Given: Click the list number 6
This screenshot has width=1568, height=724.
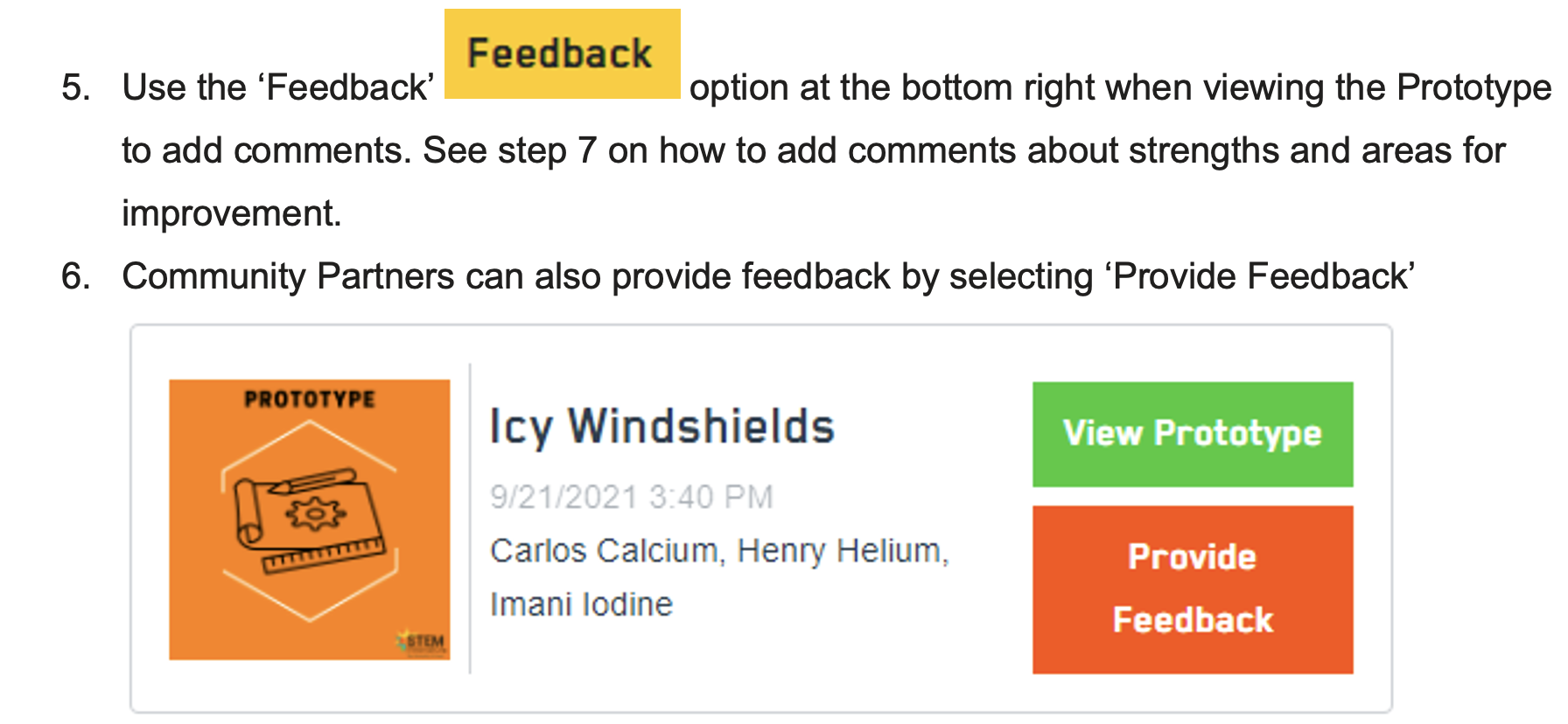Looking at the screenshot, I should [x=75, y=276].
